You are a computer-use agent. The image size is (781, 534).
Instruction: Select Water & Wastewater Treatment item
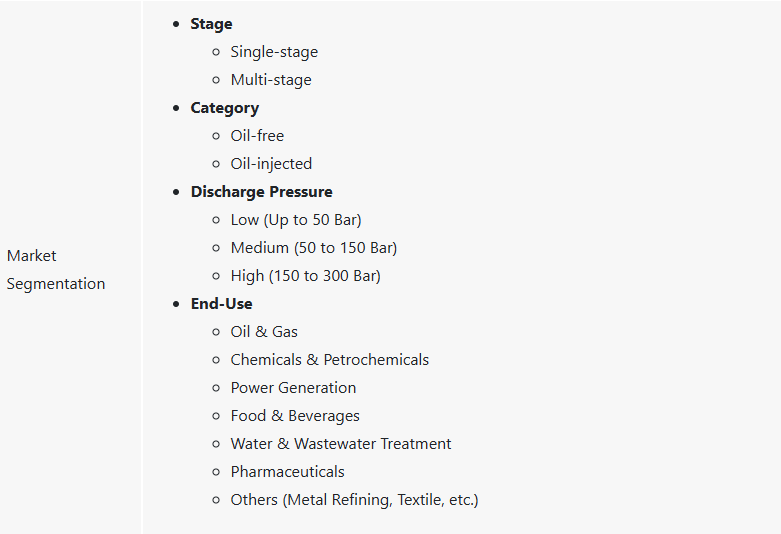pos(341,444)
